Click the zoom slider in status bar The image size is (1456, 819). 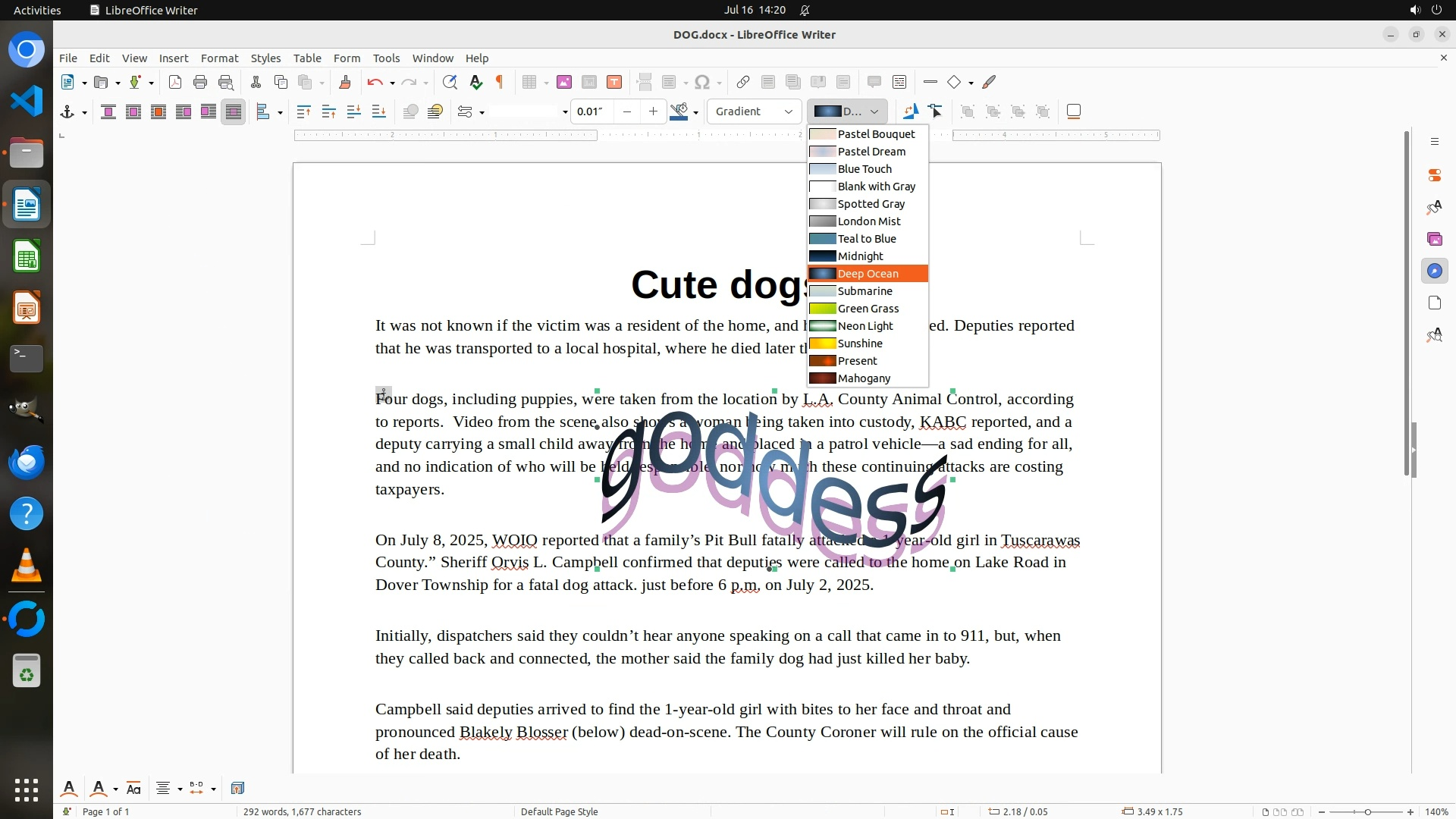point(1367,811)
